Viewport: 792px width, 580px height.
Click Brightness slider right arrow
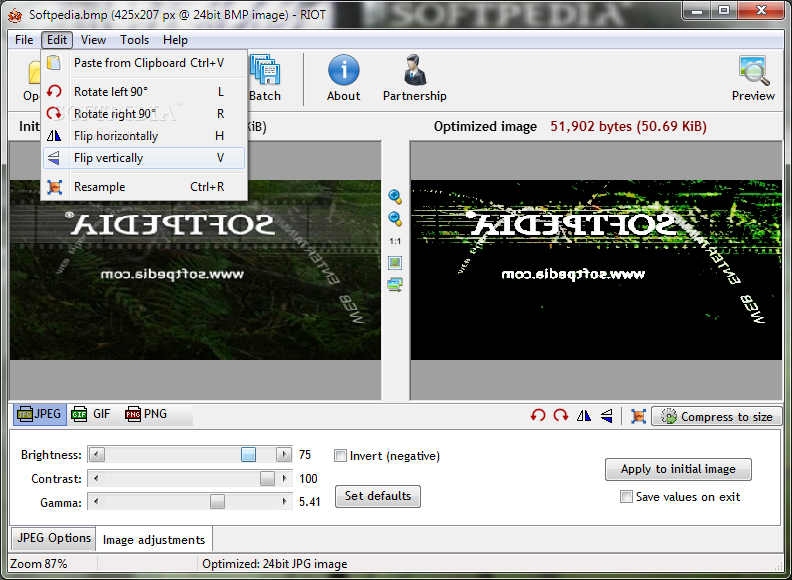pos(284,455)
